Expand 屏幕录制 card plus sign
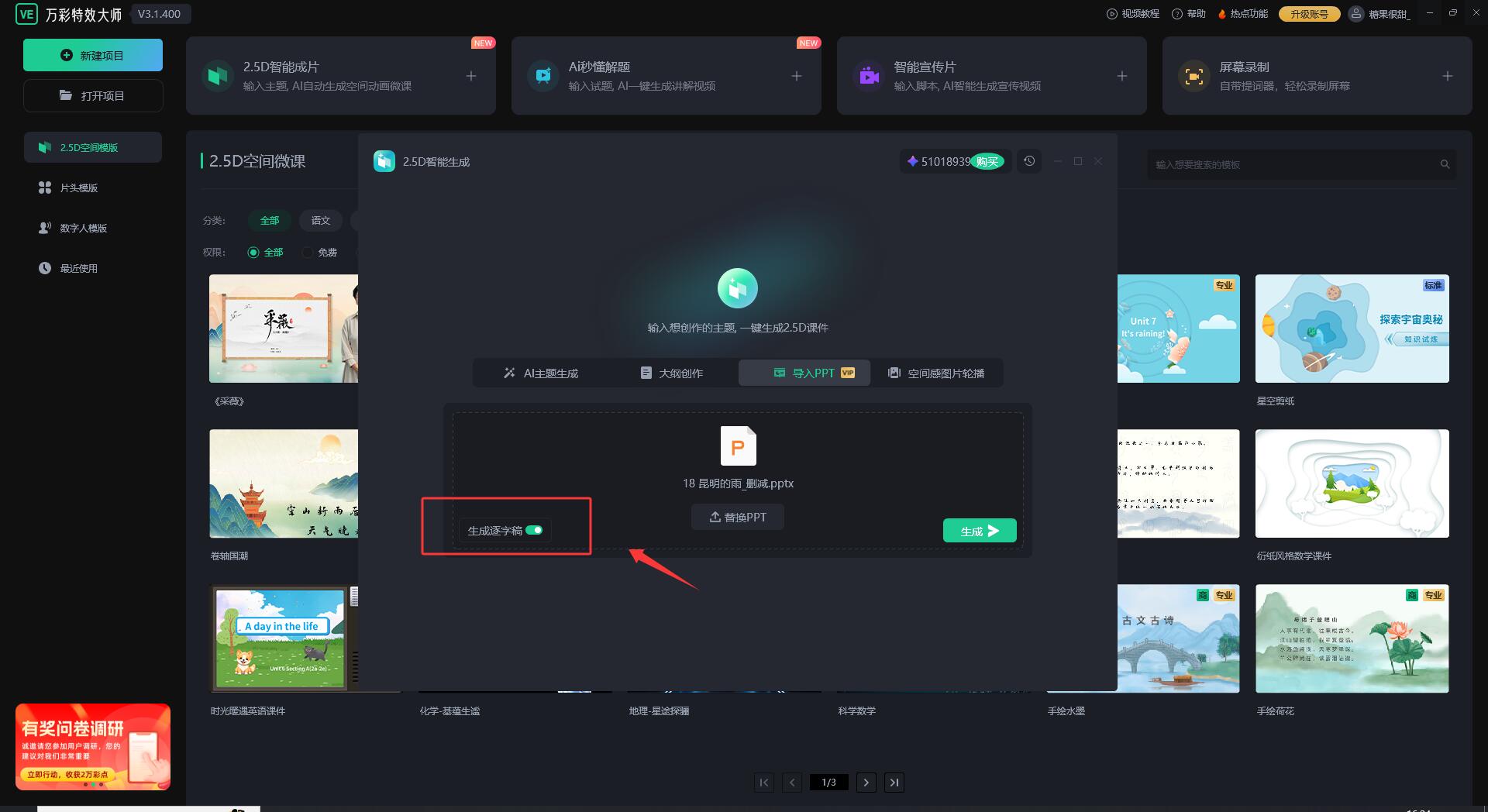 coord(1448,76)
